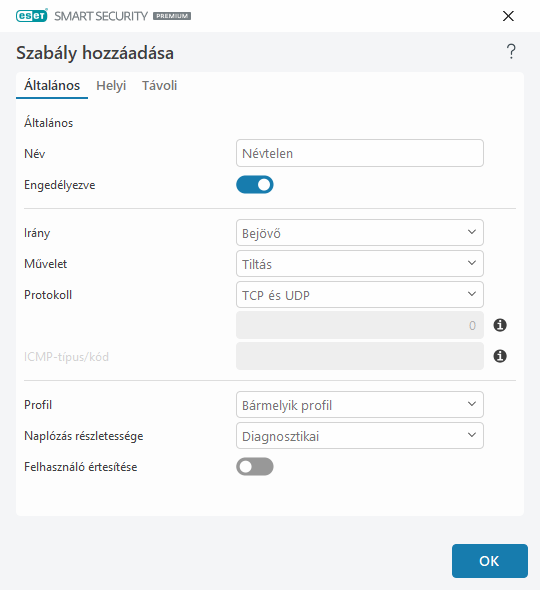Open help via the question mark icon
Viewport: 540px width, 590px height.
(x=511, y=52)
